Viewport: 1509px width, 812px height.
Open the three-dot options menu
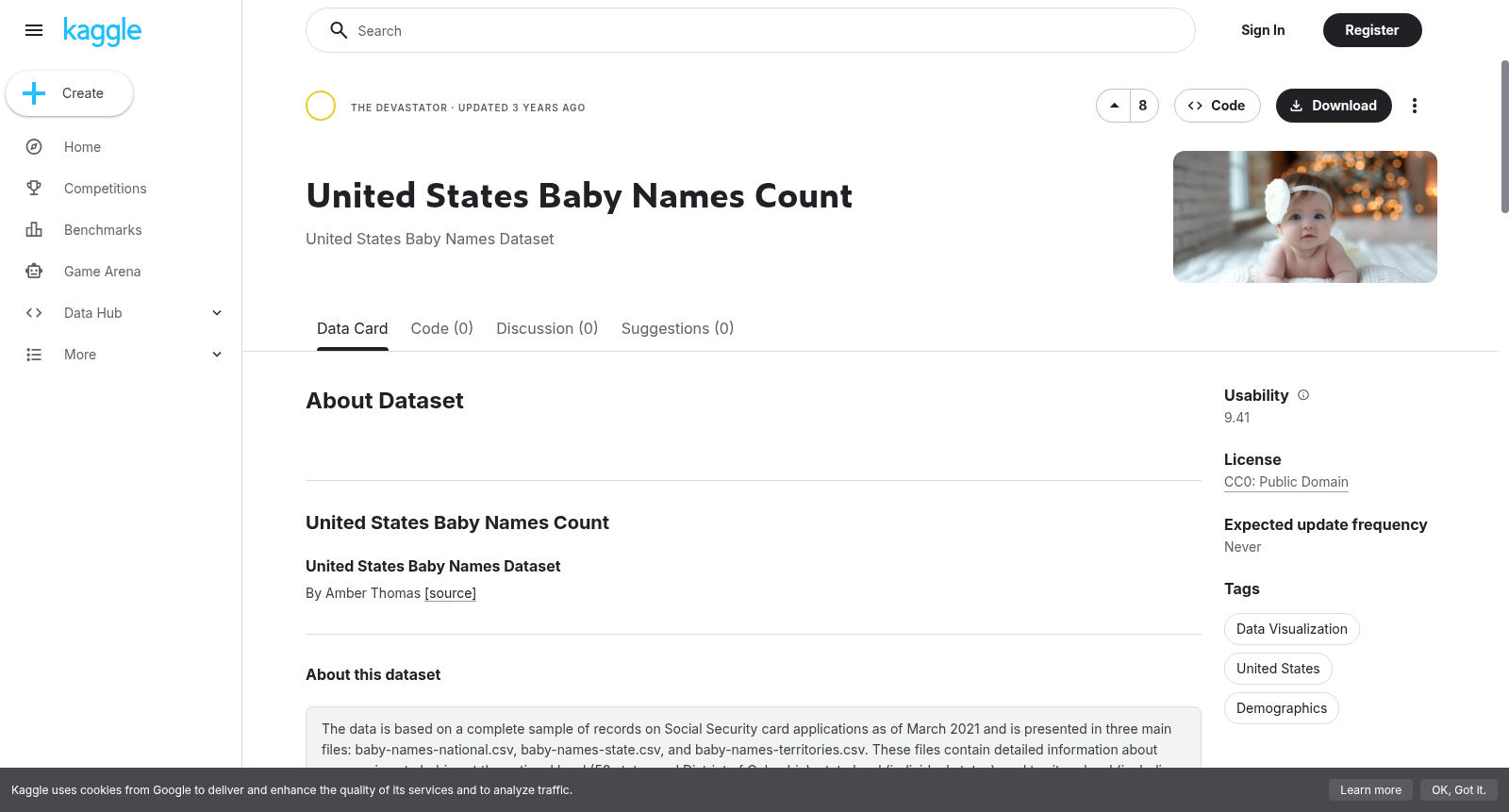coord(1414,106)
